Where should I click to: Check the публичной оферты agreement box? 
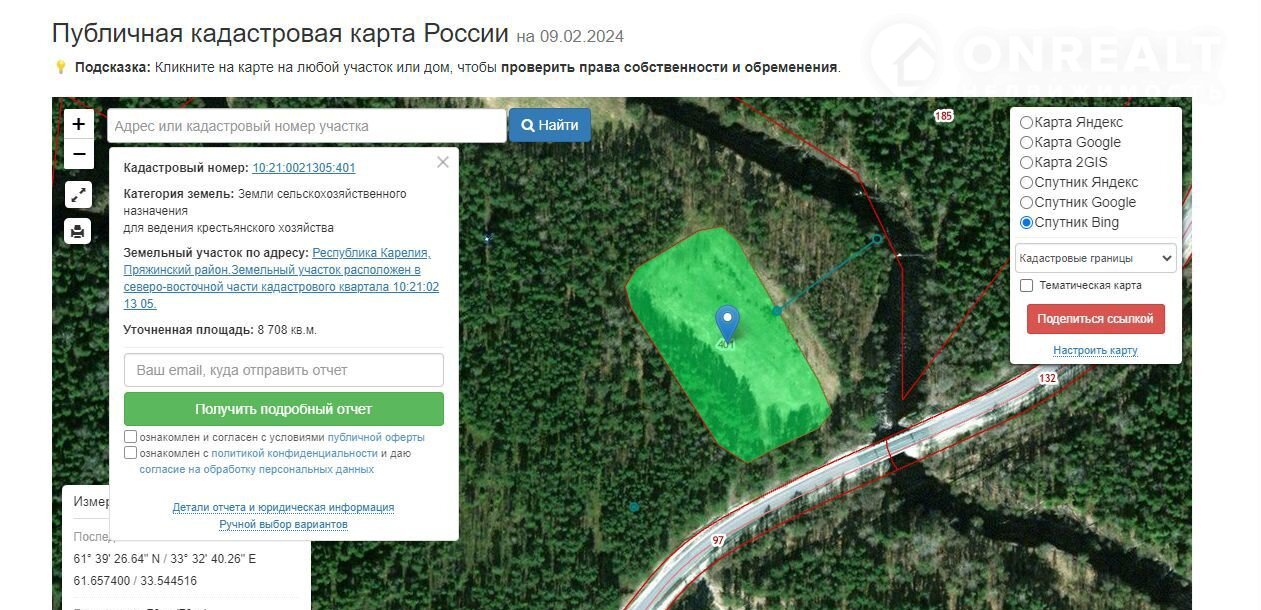131,437
